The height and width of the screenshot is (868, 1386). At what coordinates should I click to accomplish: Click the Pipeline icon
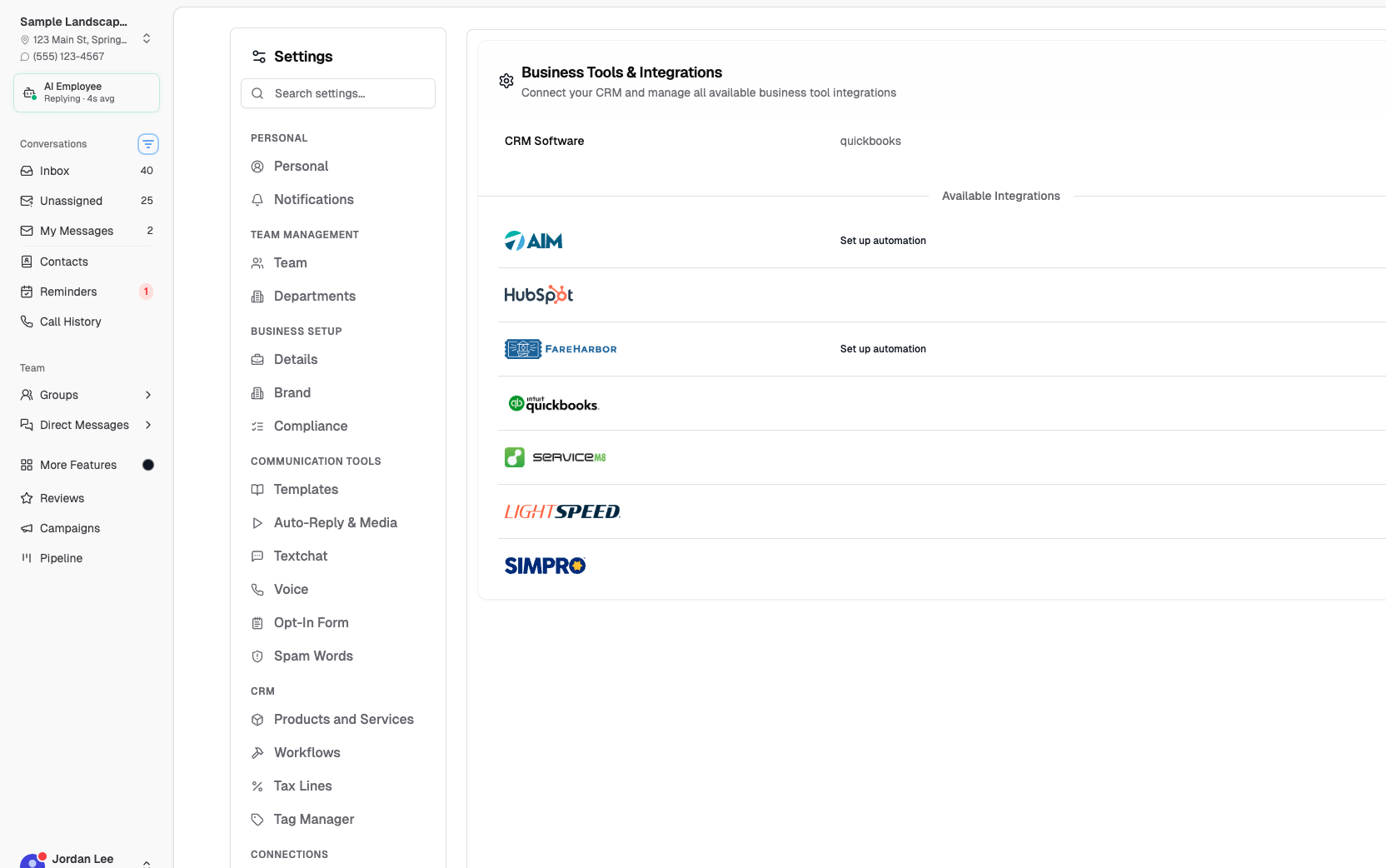click(x=27, y=558)
